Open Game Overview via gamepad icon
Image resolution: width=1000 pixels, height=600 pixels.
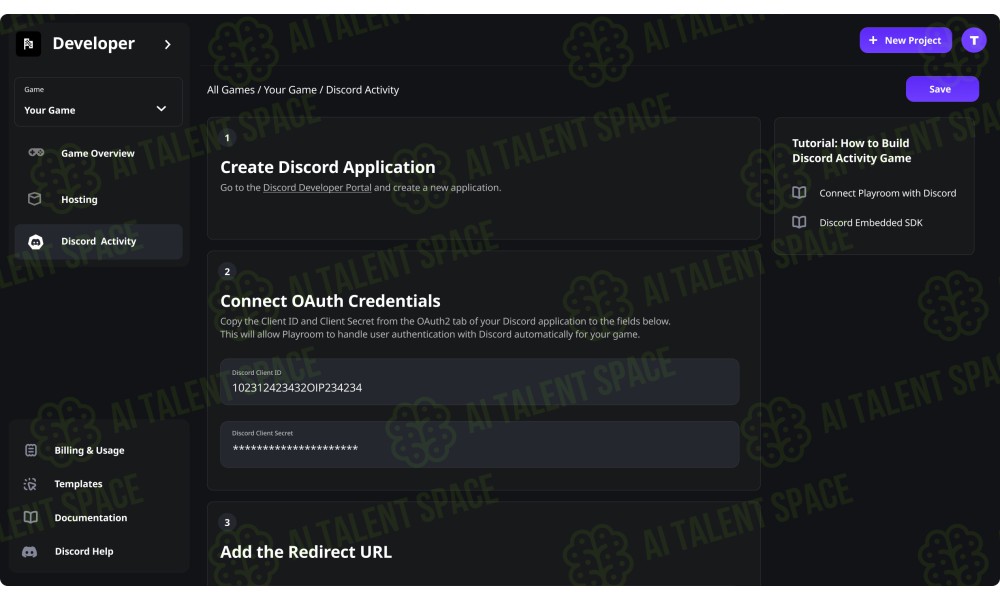coord(36,152)
